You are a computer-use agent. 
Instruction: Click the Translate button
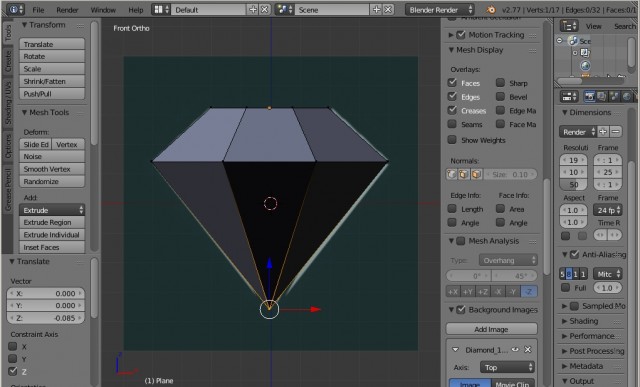52,44
